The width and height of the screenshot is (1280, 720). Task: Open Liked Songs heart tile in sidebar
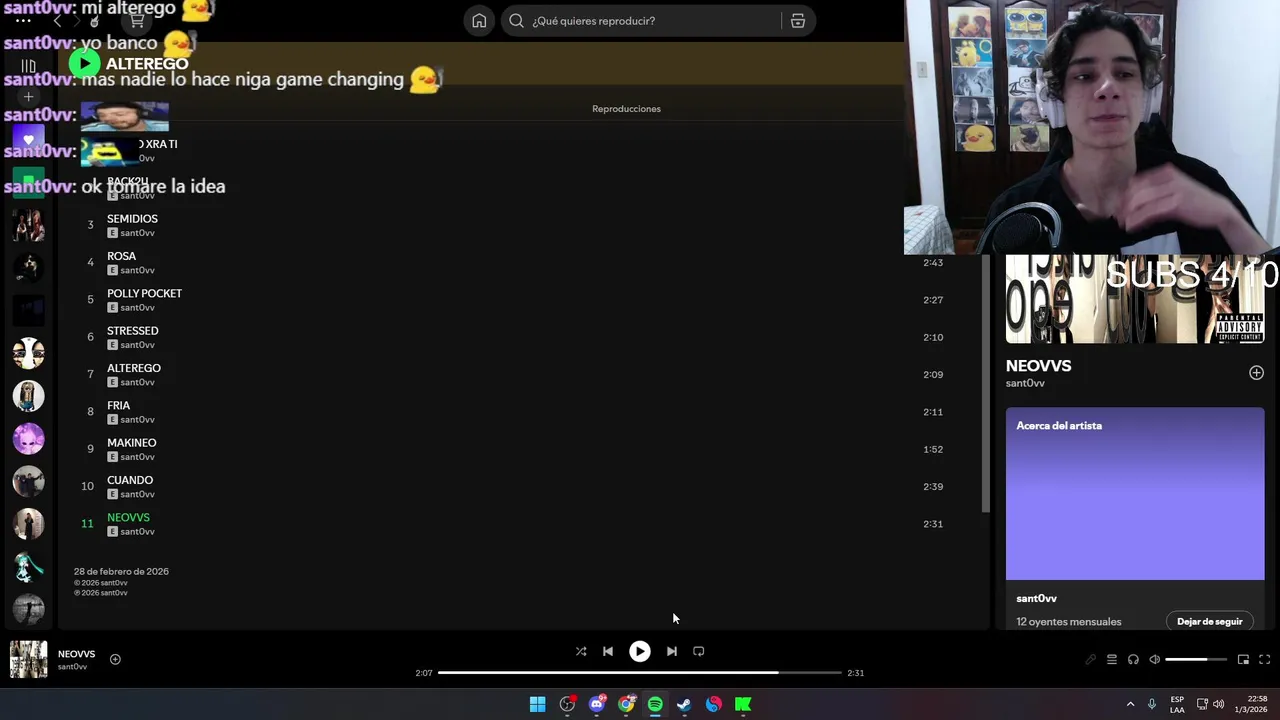click(28, 140)
